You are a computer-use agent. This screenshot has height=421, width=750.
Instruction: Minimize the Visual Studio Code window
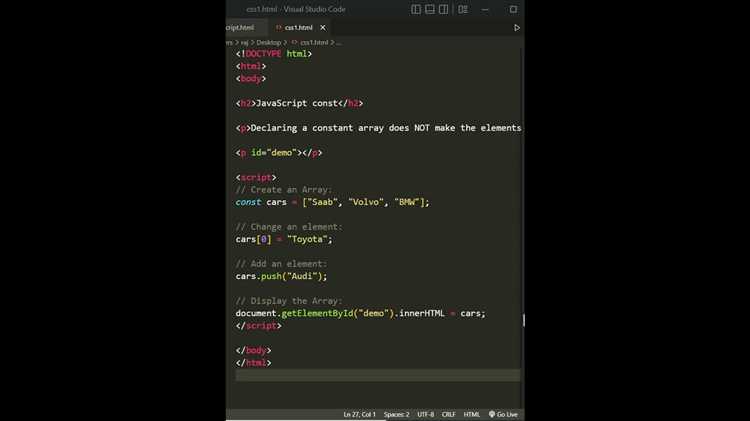click(x=485, y=9)
